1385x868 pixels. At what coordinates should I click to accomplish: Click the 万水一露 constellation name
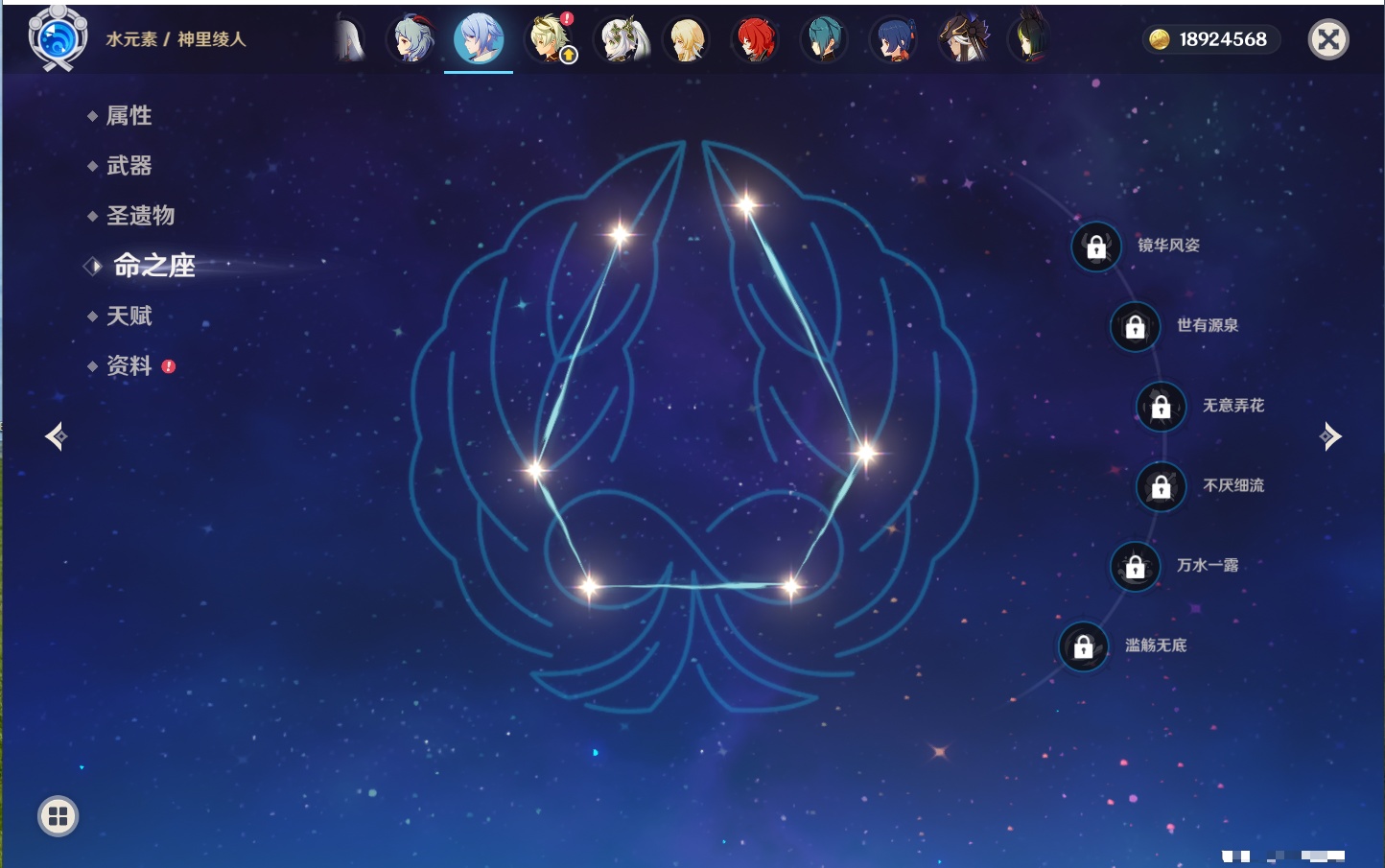click(1208, 565)
